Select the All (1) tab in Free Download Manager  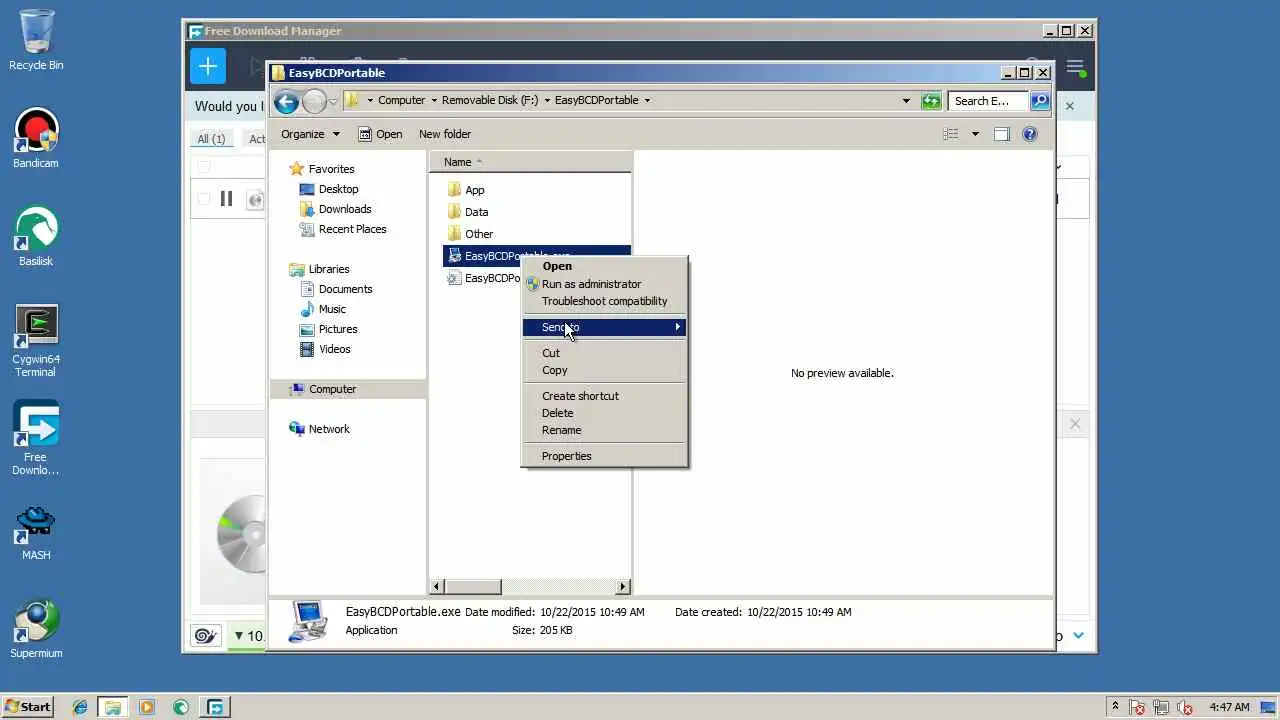tap(211, 139)
